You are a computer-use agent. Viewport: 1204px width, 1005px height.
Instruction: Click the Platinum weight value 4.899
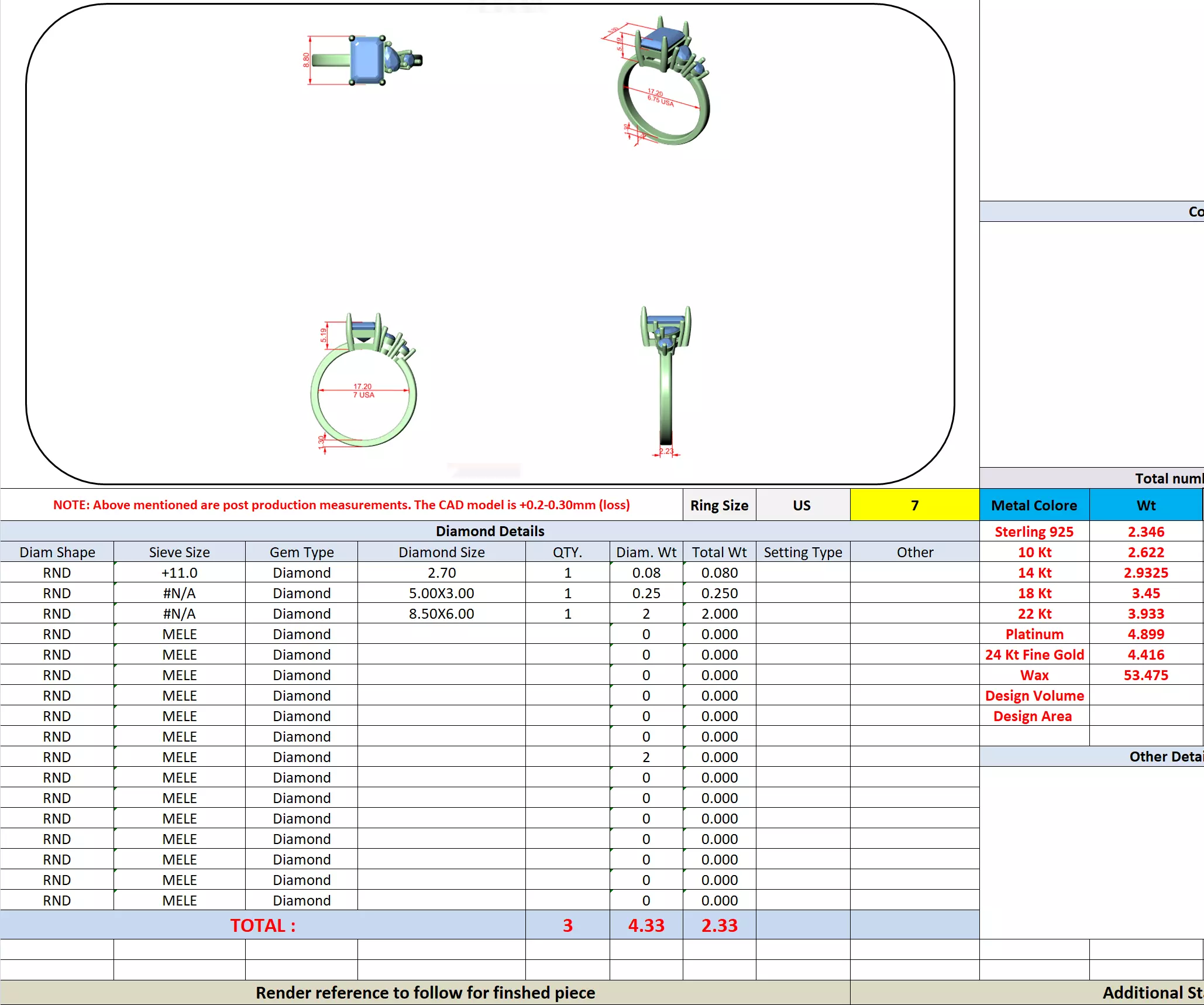[1145, 634]
